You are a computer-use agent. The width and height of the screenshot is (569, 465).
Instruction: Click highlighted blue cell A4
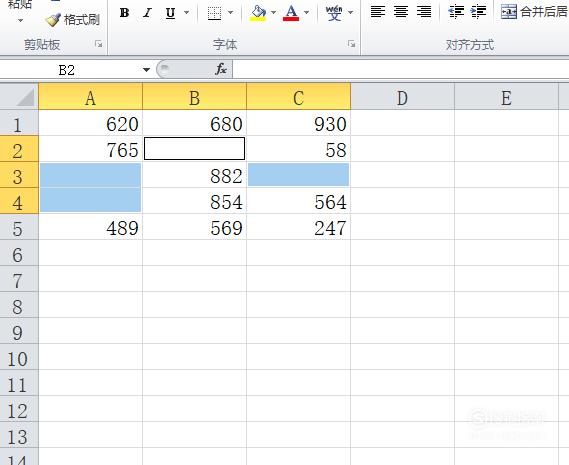click(91, 201)
